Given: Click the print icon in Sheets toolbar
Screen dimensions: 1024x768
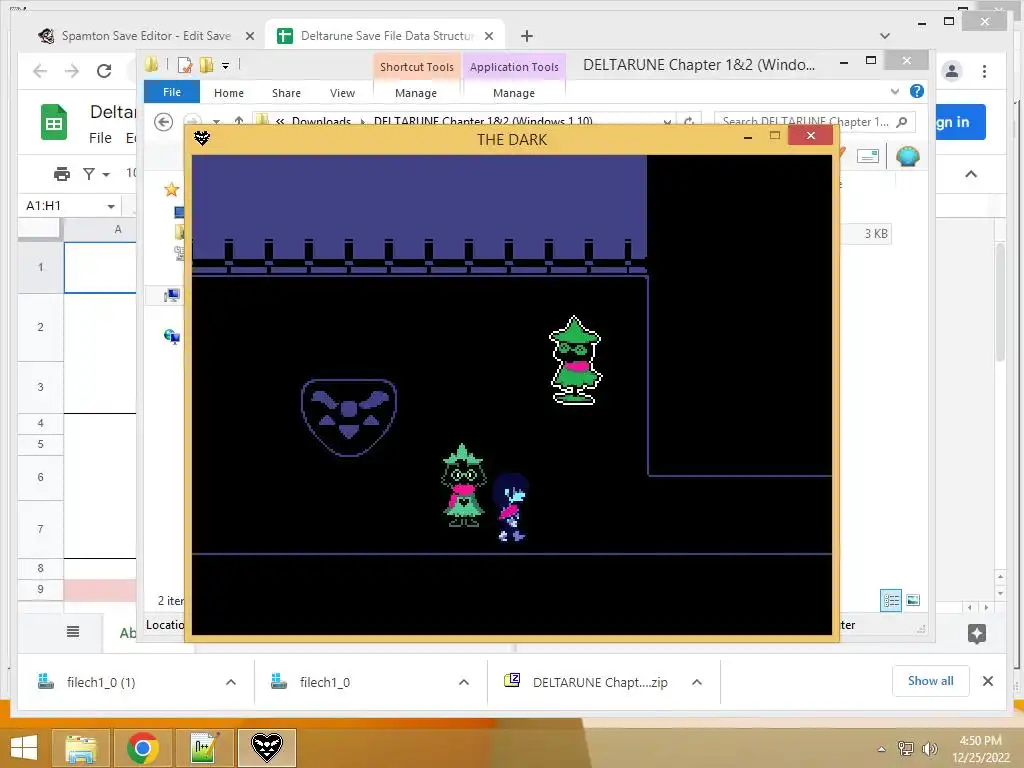Looking at the screenshot, I should tap(61, 174).
